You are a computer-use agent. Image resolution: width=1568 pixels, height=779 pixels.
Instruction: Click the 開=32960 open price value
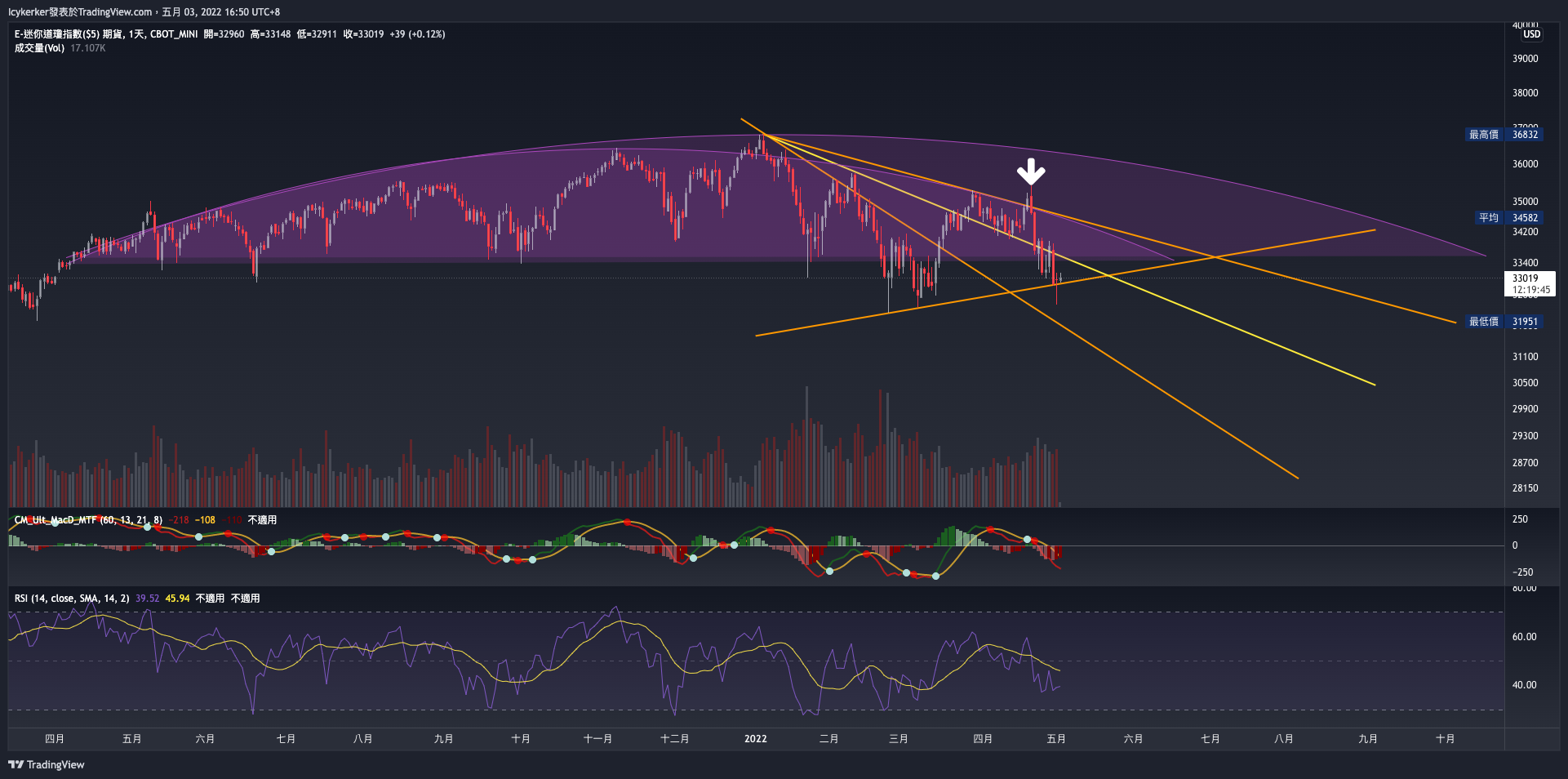[x=224, y=34]
